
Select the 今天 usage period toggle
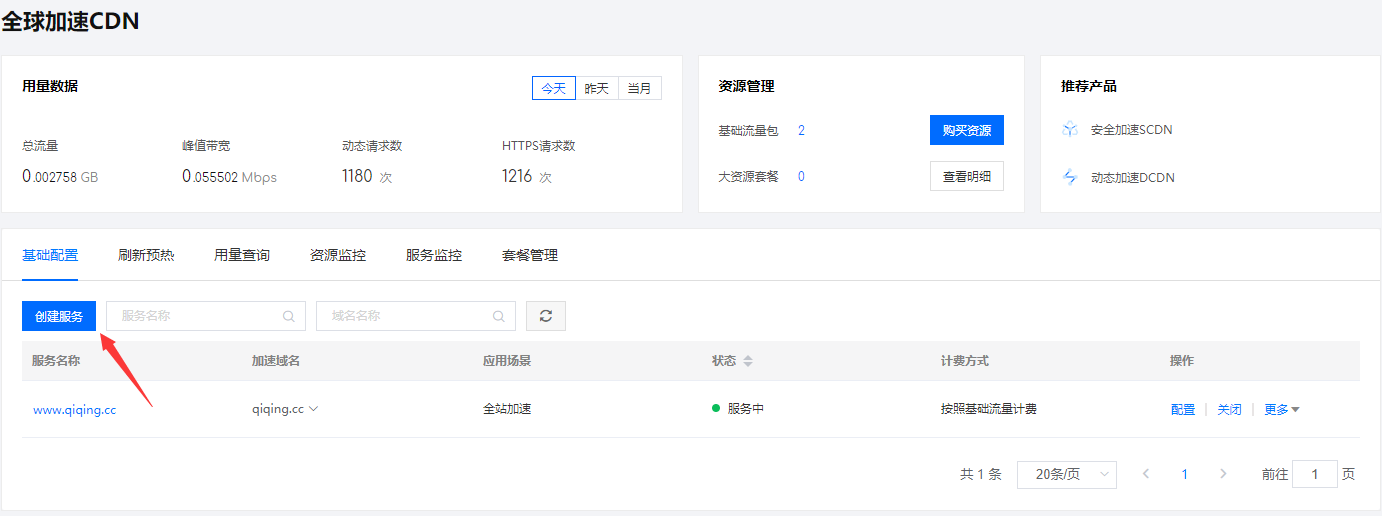click(553, 88)
